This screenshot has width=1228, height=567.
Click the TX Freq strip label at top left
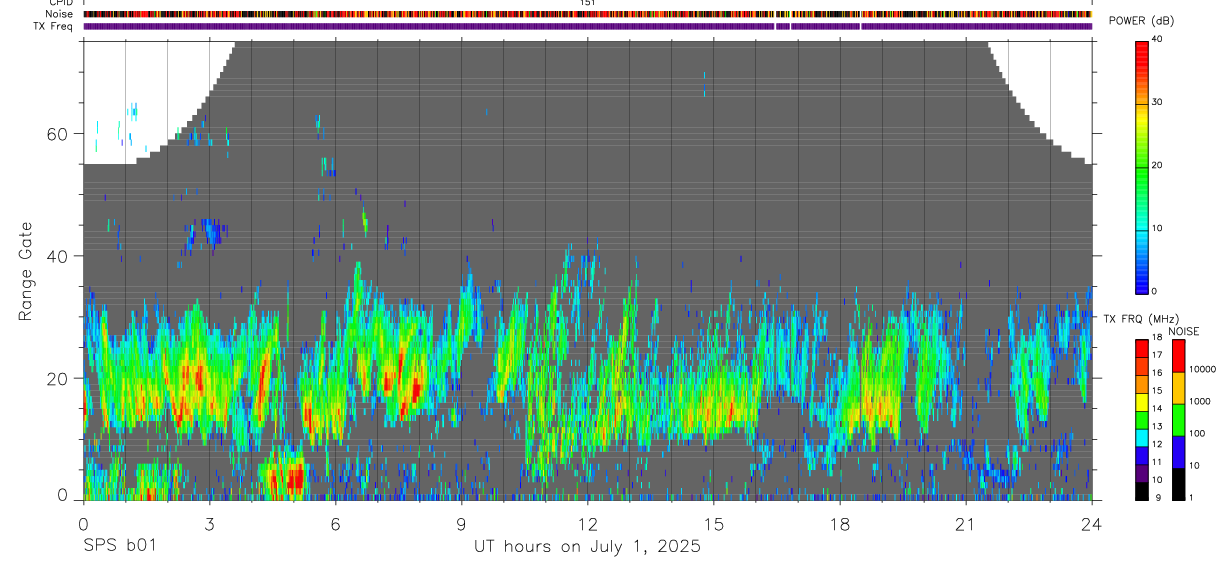[x=54, y=26]
